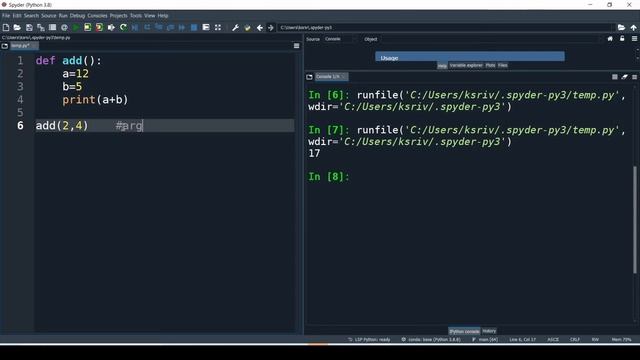Click the conda base environment status
640x360 pixels.
(x=431, y=340)
